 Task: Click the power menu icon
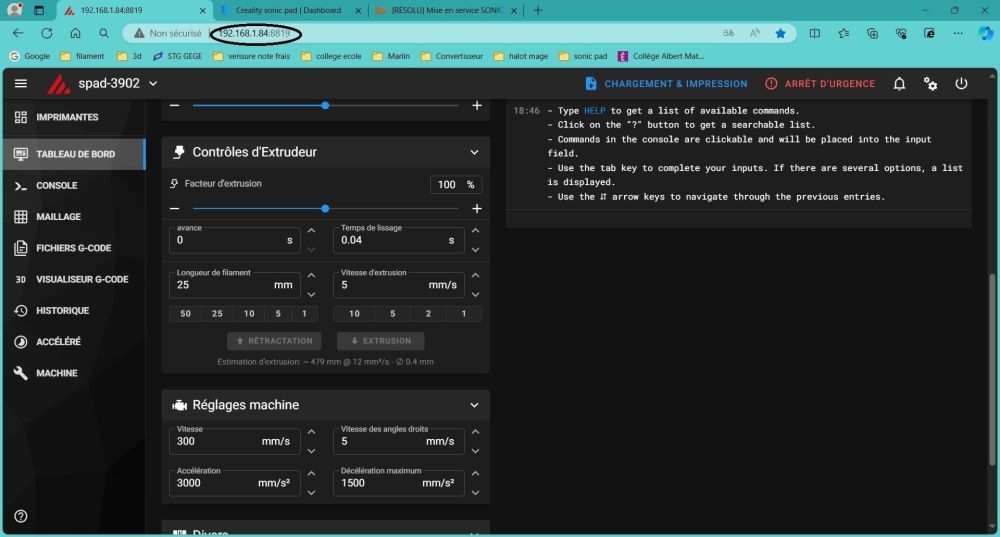[961, 84]
